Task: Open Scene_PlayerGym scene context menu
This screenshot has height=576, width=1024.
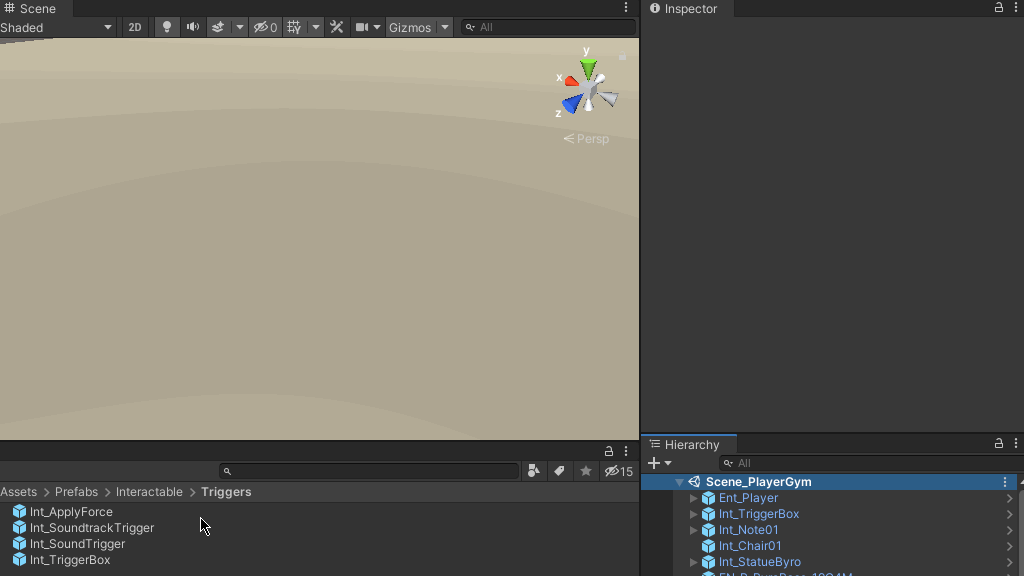Action: 1005,482
